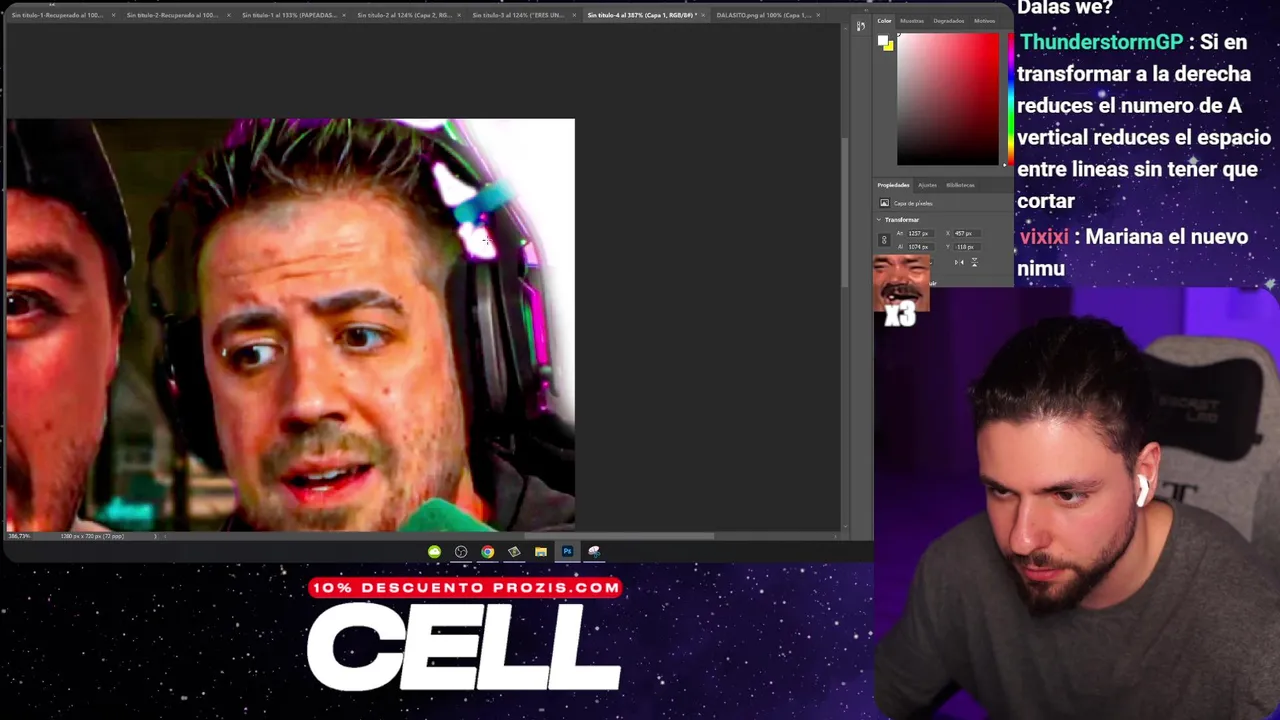Screen dimensions: 1280x720
Task: Click the foreground white color swatch
Action: 883,41
